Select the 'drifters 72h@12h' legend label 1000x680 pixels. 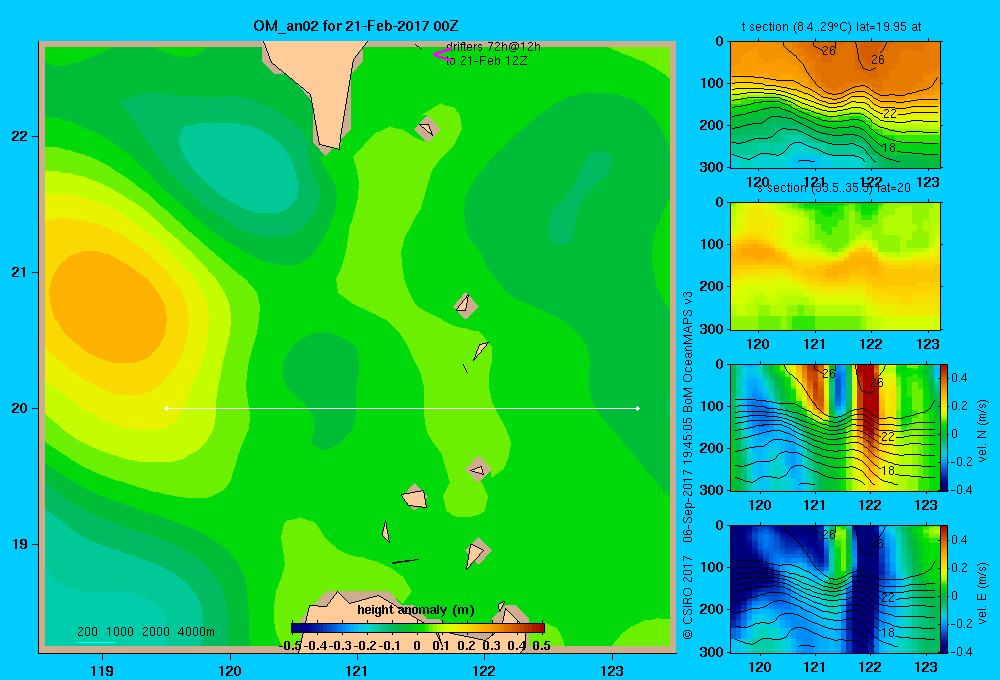click(x=493, y=47)
